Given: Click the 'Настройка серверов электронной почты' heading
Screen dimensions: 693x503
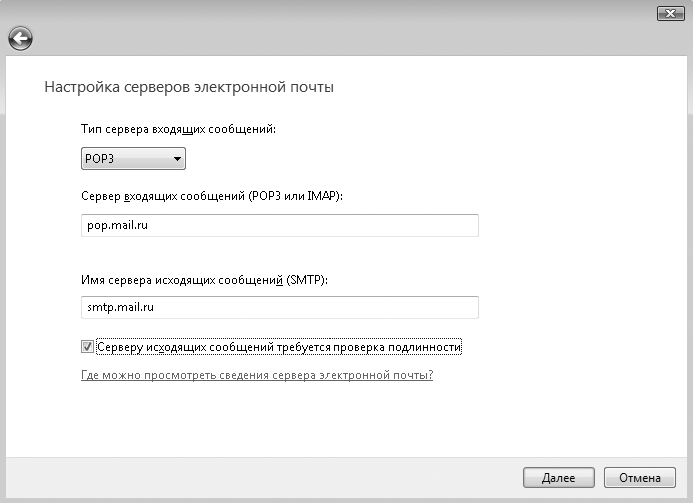Looking at the screenshot, I should coord(189,87).
